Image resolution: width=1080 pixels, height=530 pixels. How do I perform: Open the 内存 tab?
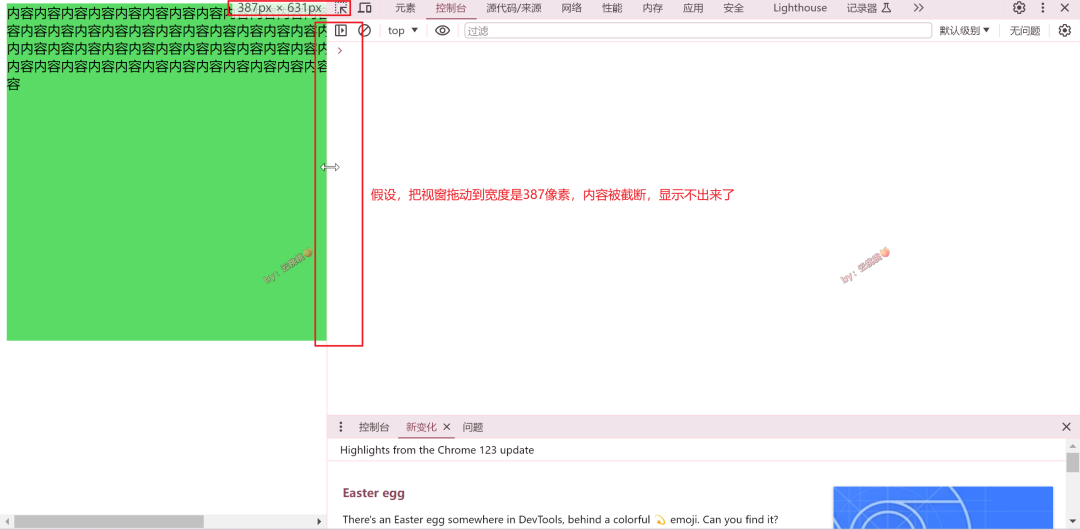[652, 8]
